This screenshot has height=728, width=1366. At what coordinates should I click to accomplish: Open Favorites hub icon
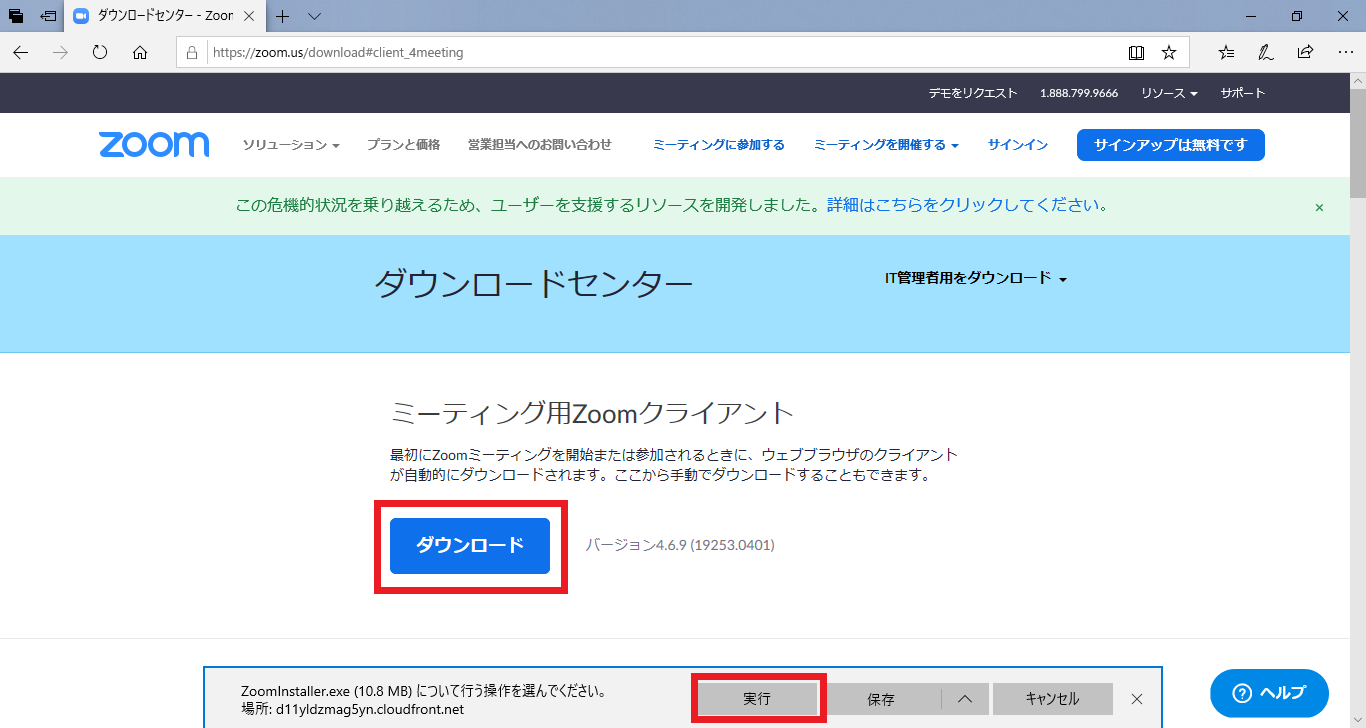[1226, 53]
